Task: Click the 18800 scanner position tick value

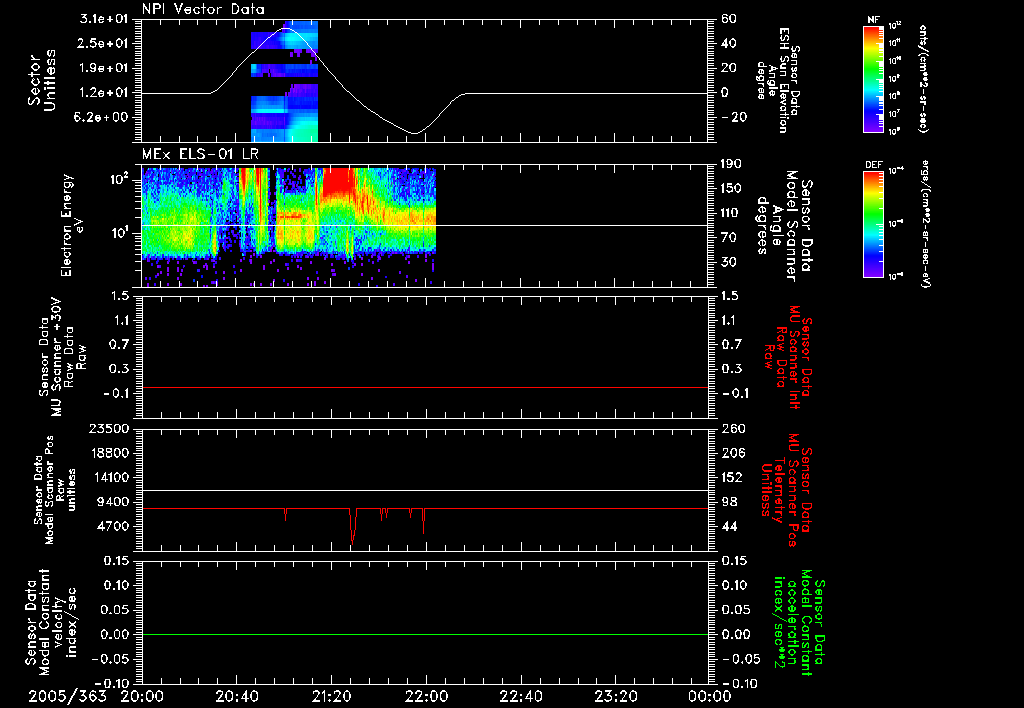Action: coord(109,453)
